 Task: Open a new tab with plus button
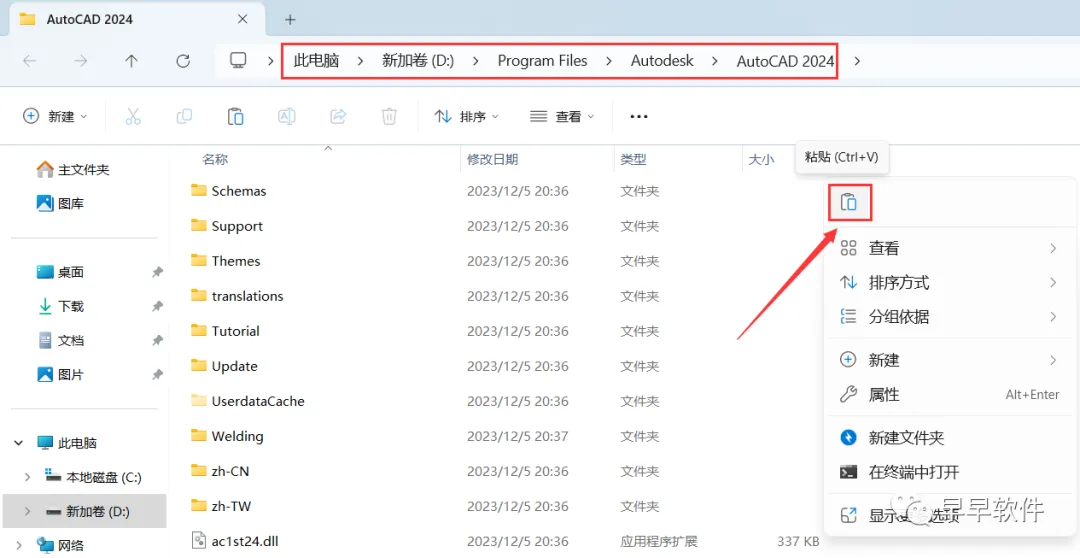click(290, 19)
